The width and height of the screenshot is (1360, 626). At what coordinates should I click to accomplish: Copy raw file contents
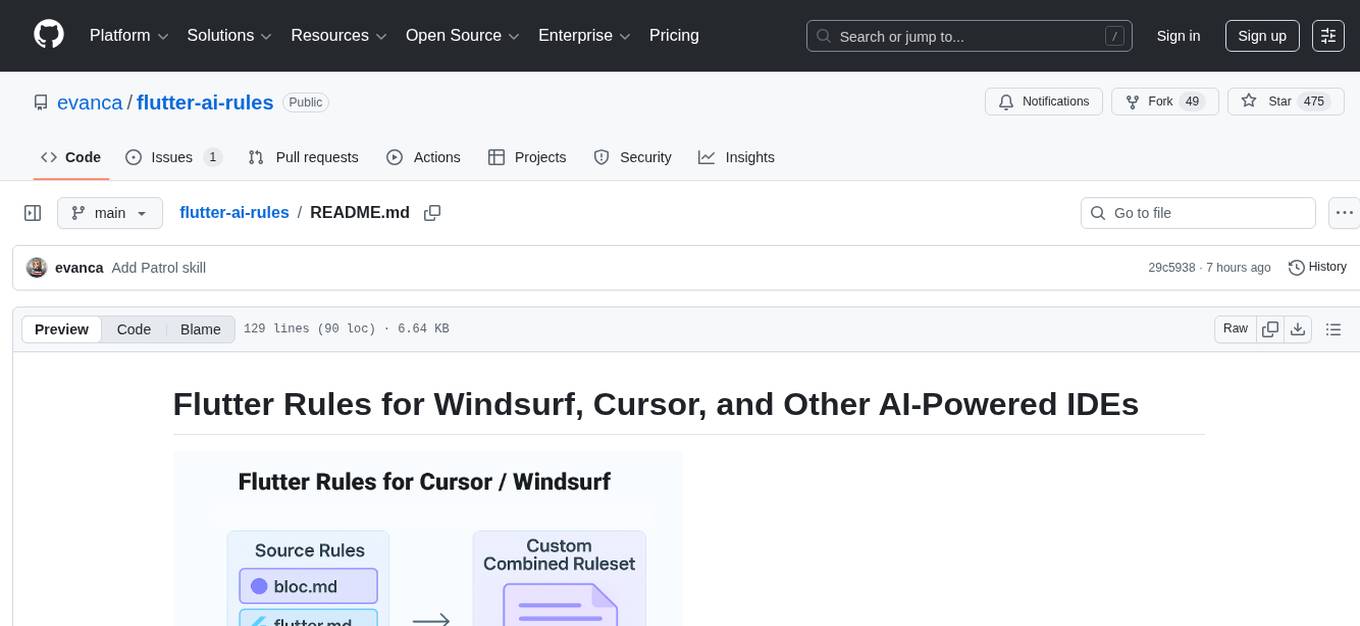click(x=1270, y=329)
